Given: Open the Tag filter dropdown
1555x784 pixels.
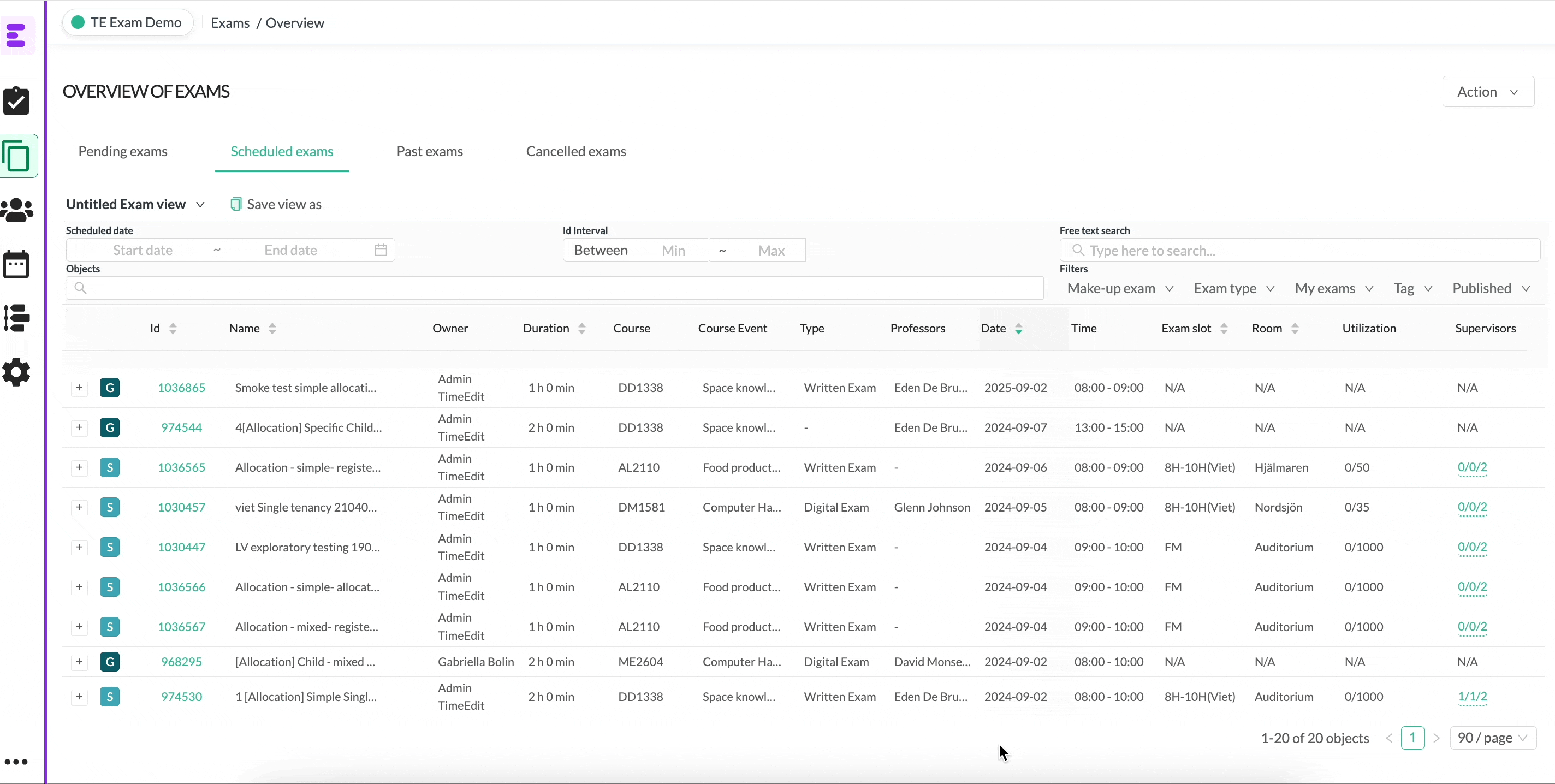Looking at the screenshot, I should [x=1412, y=288].
